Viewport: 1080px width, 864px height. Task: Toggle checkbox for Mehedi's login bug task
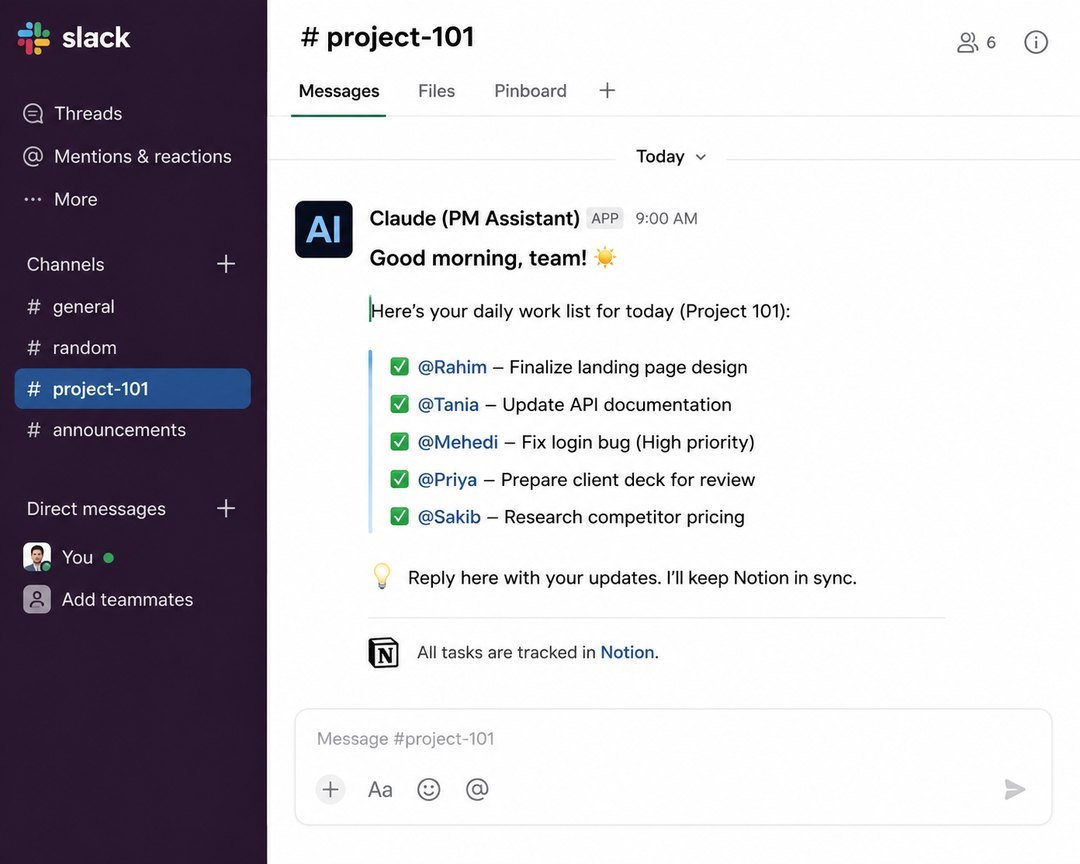pos(399,442)
